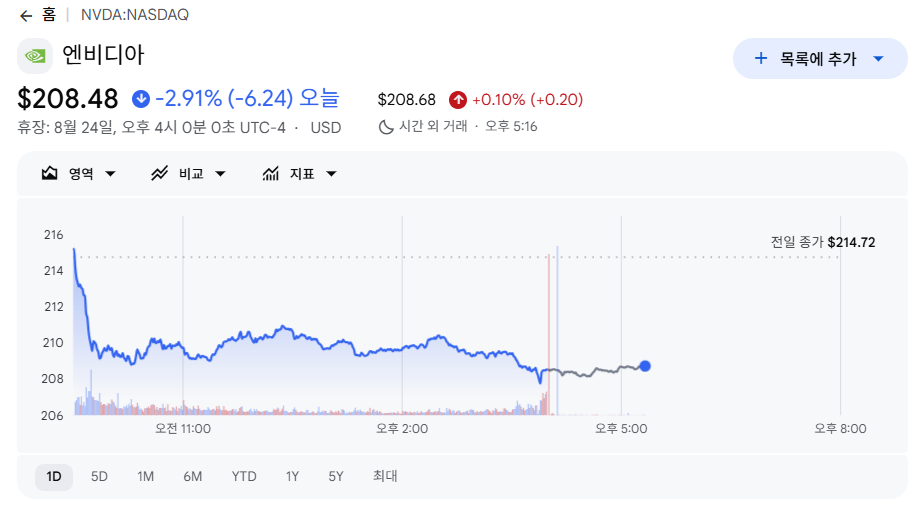Screen dimensions: 922x507
Task: Click the USD currency label
Action: pyautogui.click(x=326, y=128)
